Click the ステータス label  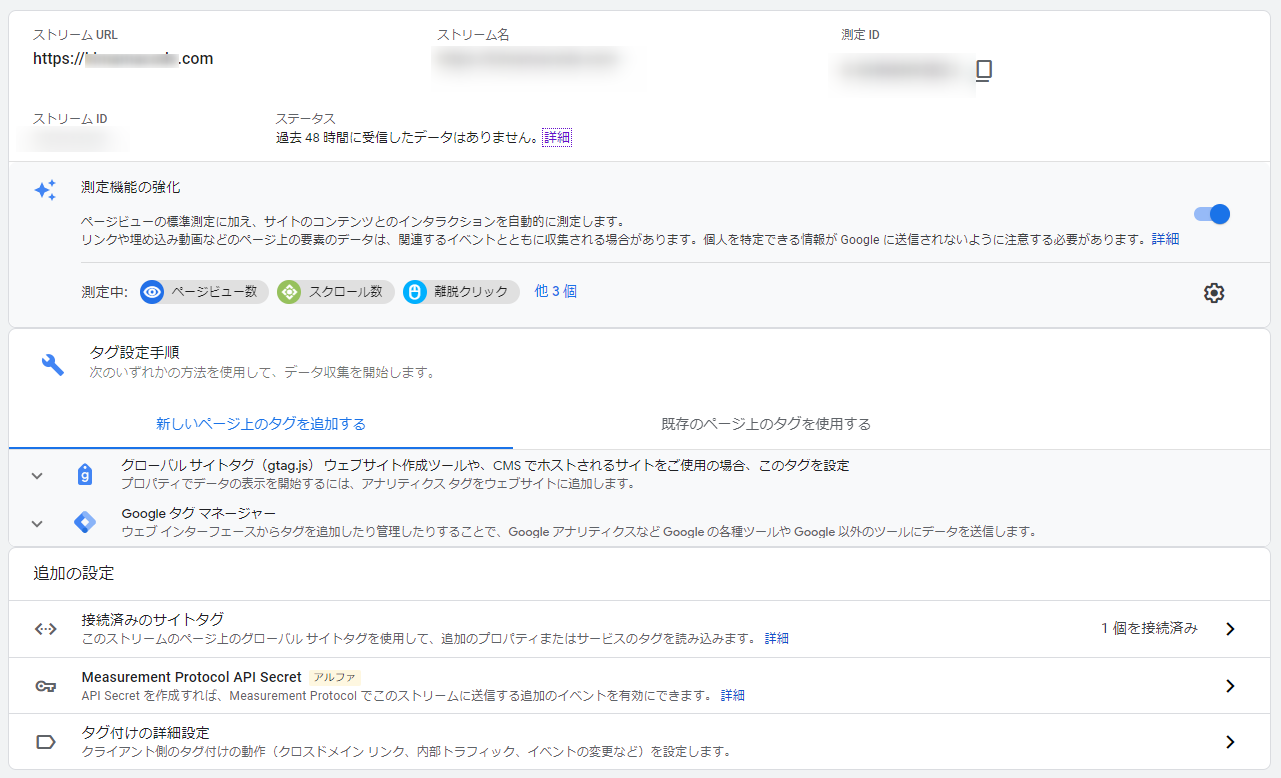tap(306, 119)
